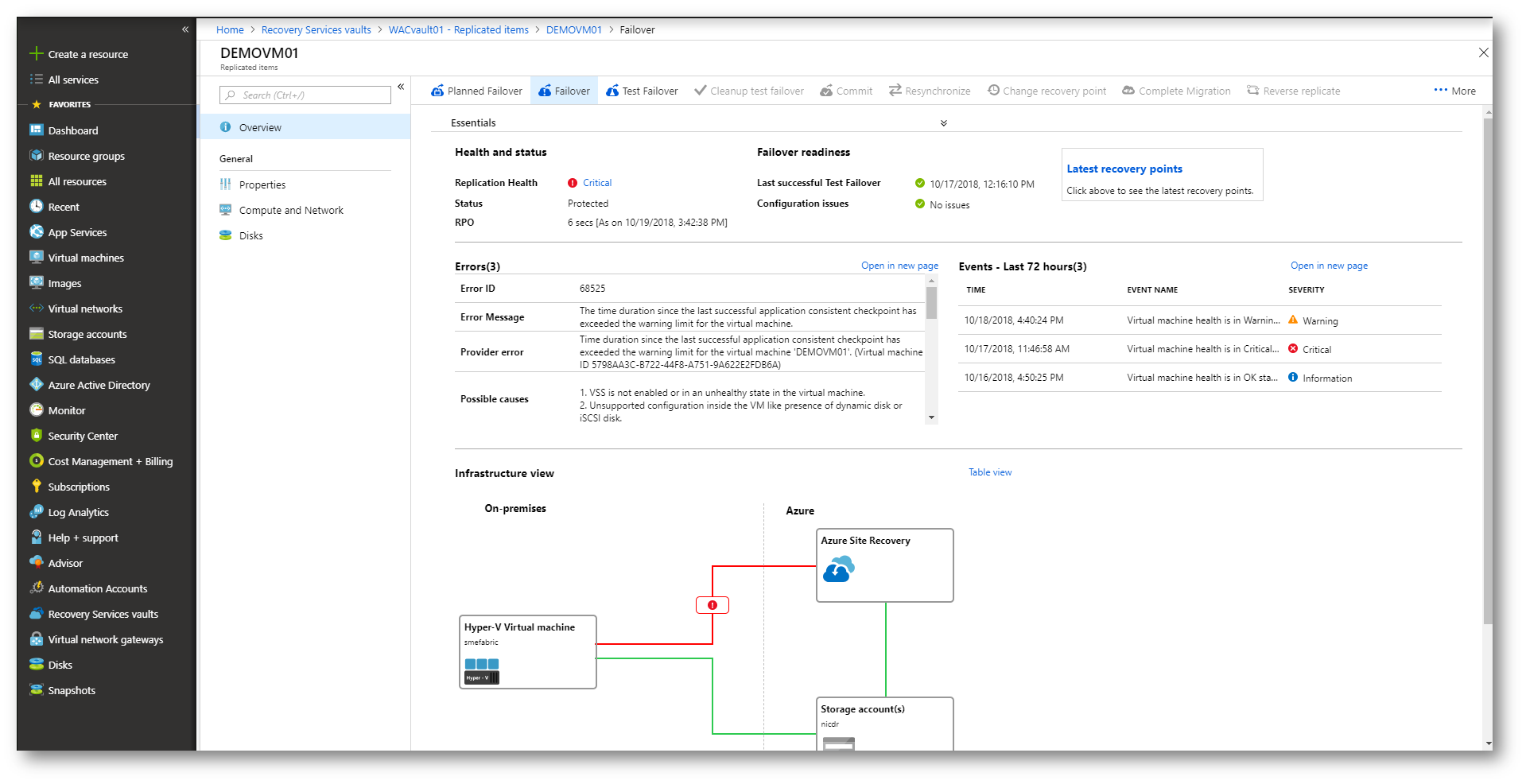Click Cleanup test failover

pos(748,91)
